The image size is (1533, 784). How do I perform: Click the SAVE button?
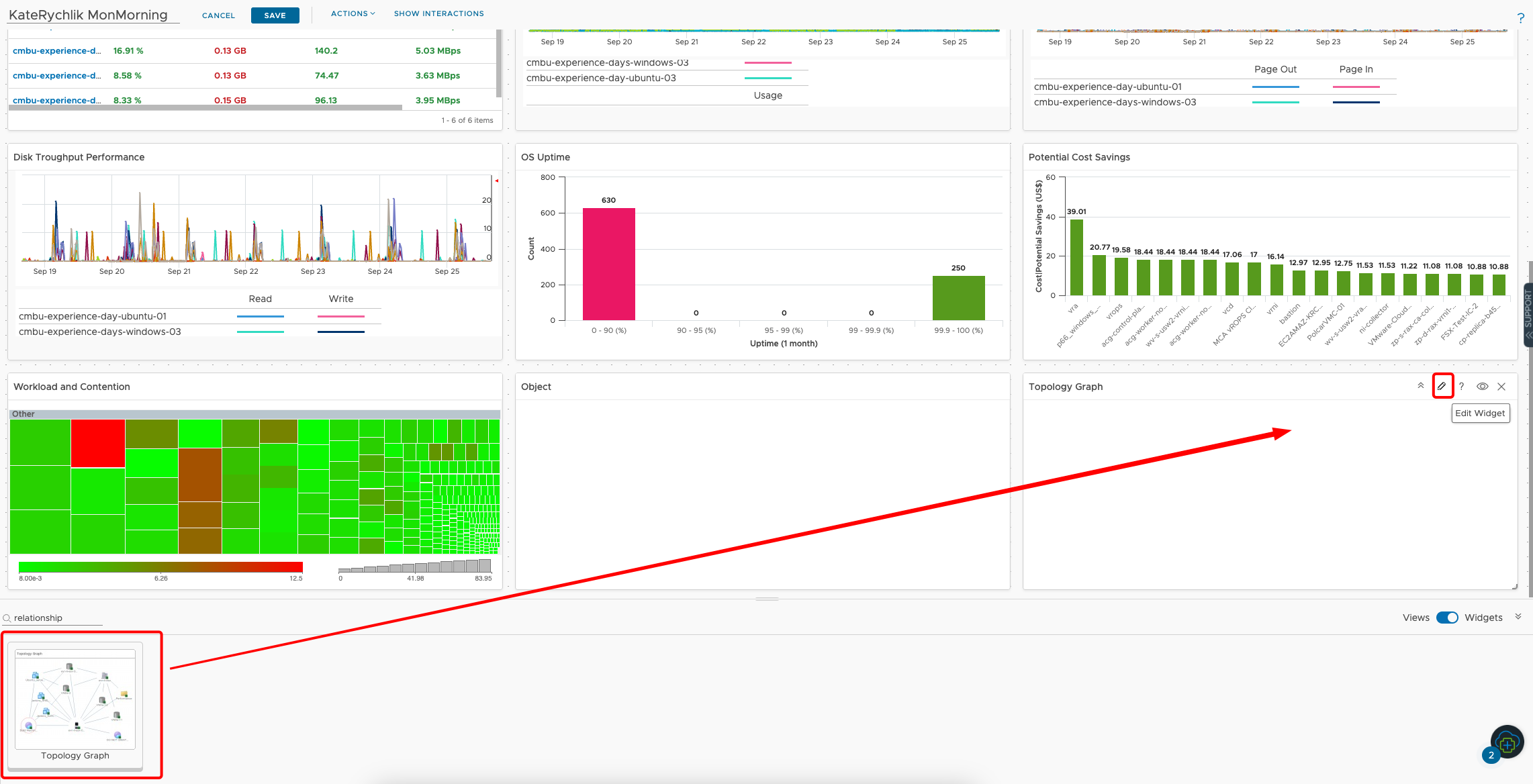275,15
